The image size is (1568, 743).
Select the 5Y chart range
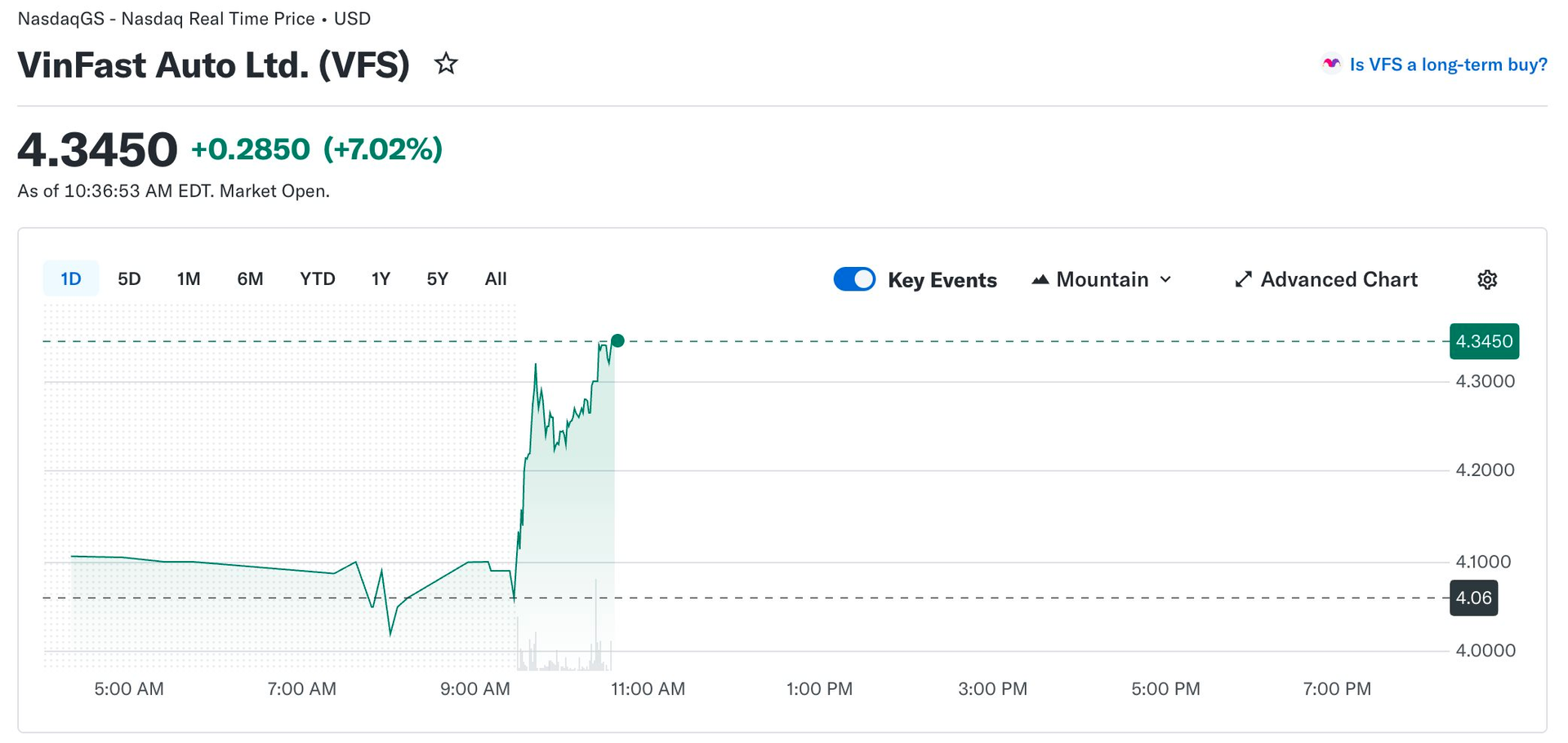[x=438, y=279]
